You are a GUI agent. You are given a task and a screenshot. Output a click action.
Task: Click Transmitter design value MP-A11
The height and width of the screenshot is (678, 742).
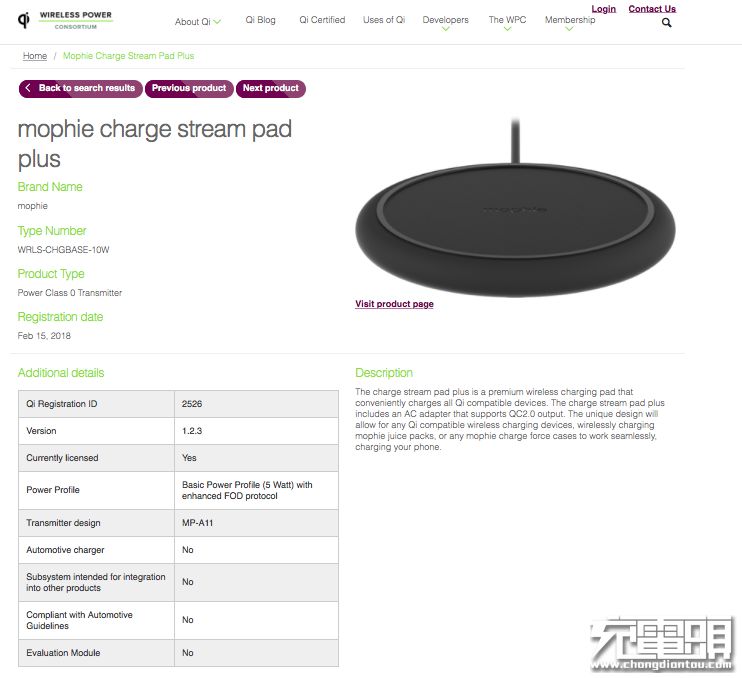click(x=197, y=523)
